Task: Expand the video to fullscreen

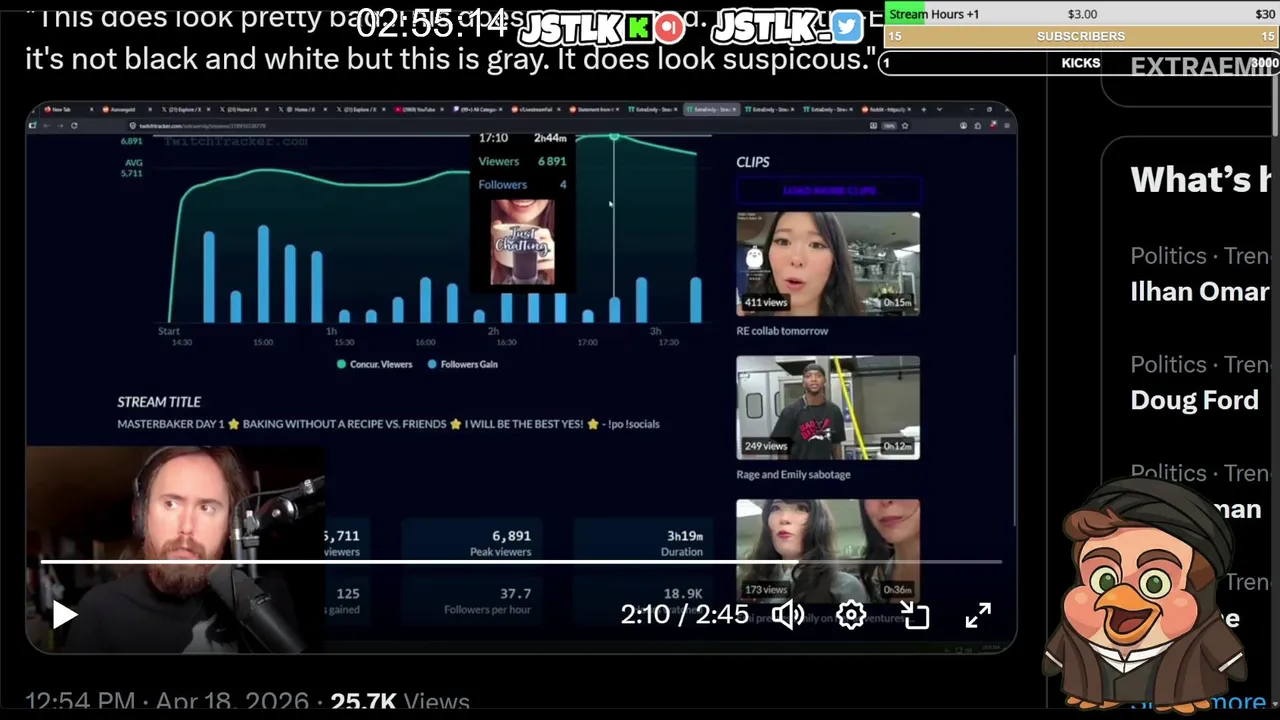Action: pyautogui.click(x=978, y=614)
